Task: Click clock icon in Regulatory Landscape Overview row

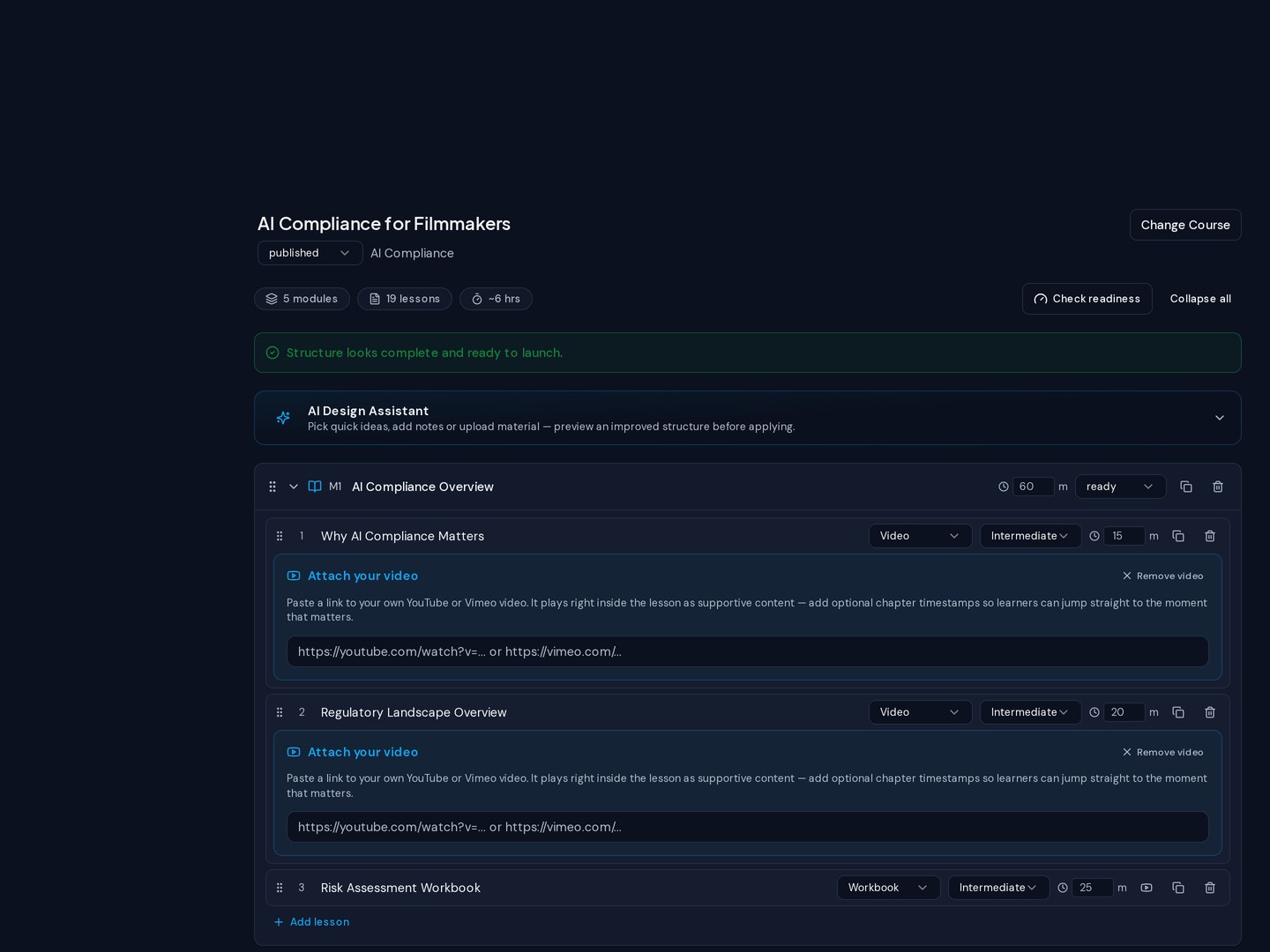Action: point(1094,712)
